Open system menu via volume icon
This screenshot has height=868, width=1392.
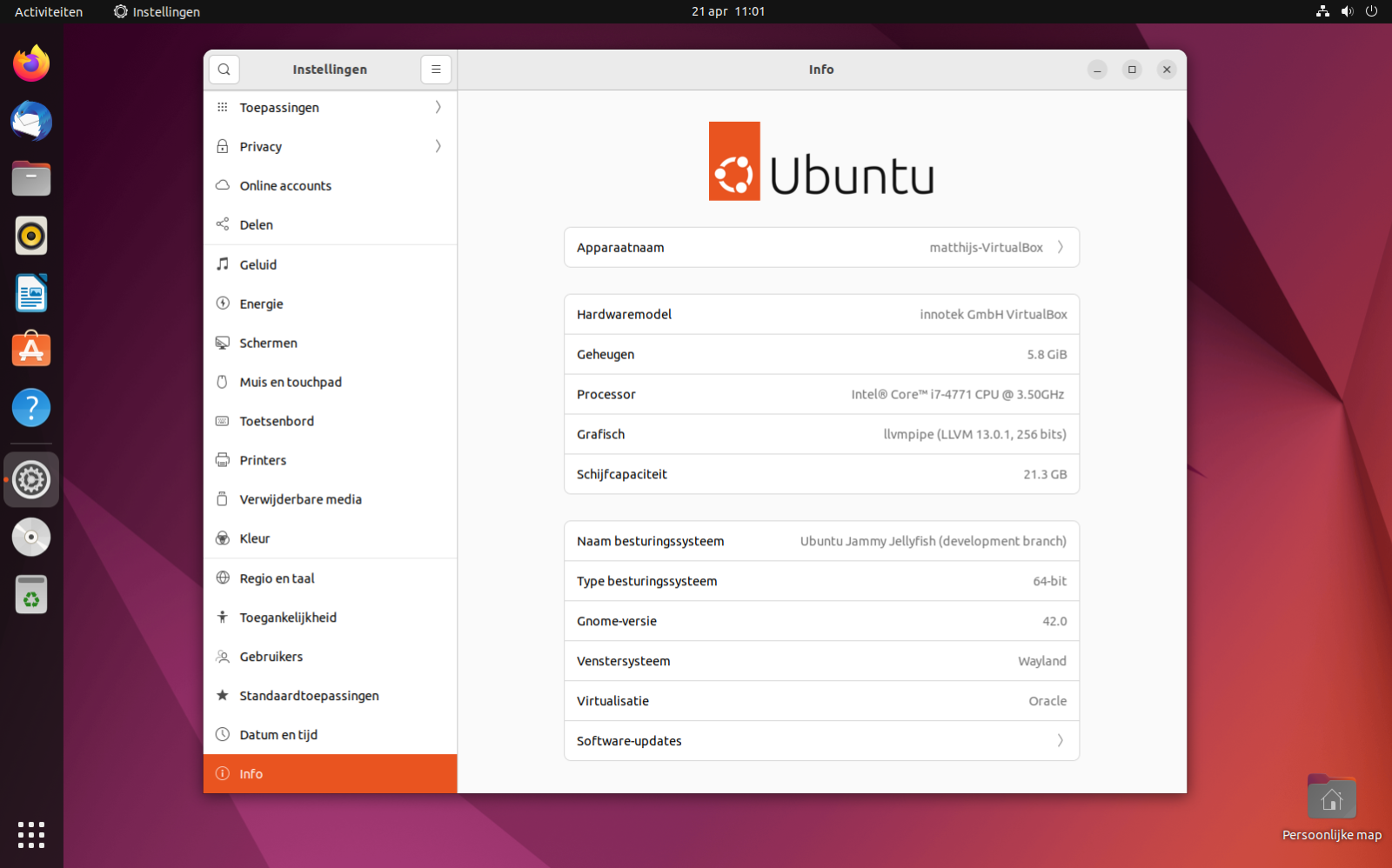pyautogui.click(x=1347, y=12)
